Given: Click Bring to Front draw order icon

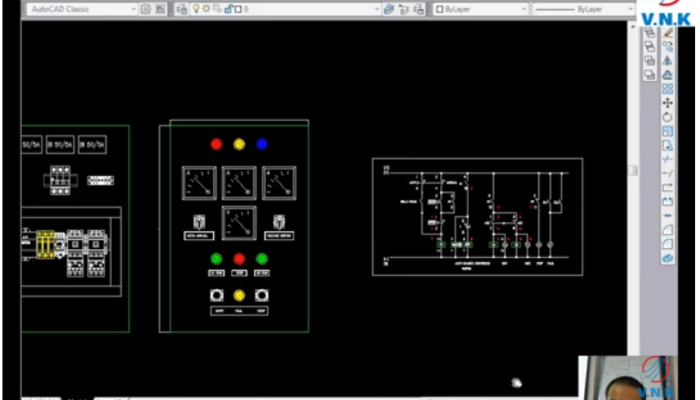Looking at the screenshot, I should (650, 32).
